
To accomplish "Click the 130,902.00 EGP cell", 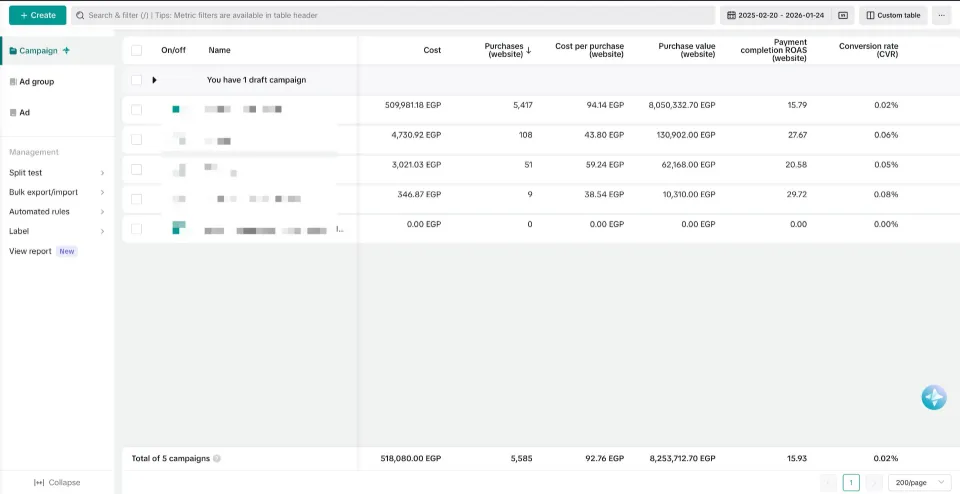I will click(687, 135).
